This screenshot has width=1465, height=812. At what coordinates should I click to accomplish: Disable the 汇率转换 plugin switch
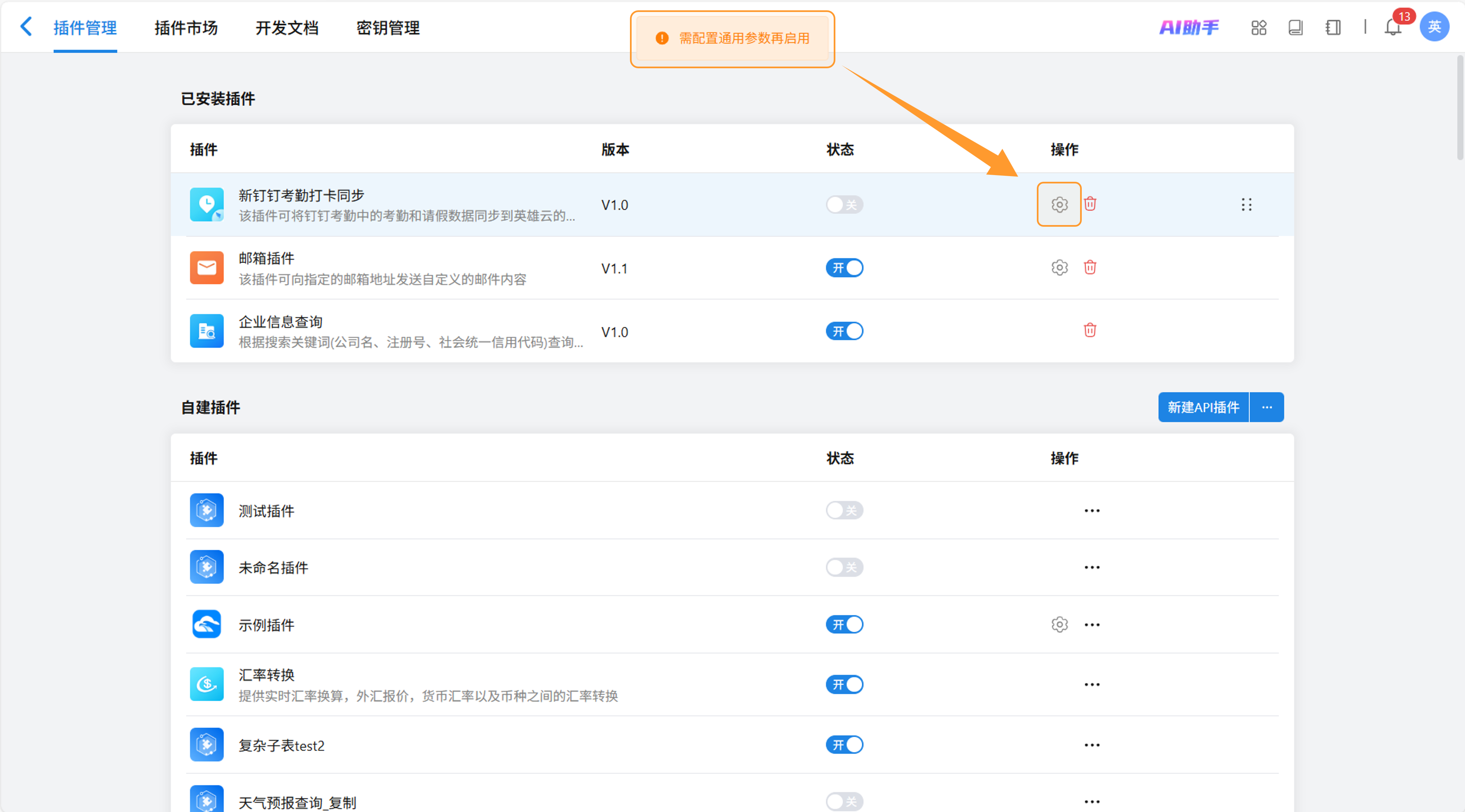click(x=844, y=684)
